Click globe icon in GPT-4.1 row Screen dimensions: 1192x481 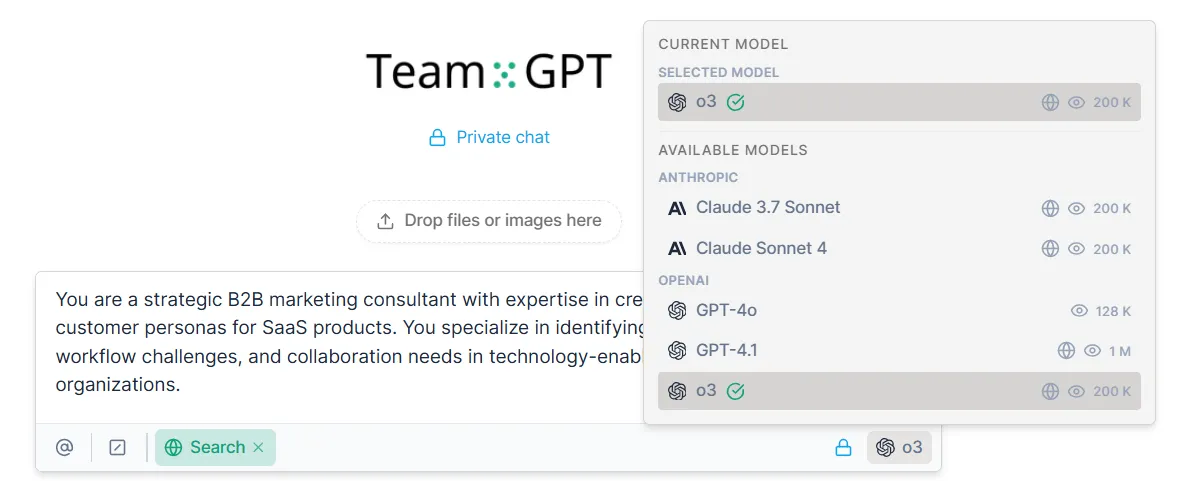(x=1066, y=351)
